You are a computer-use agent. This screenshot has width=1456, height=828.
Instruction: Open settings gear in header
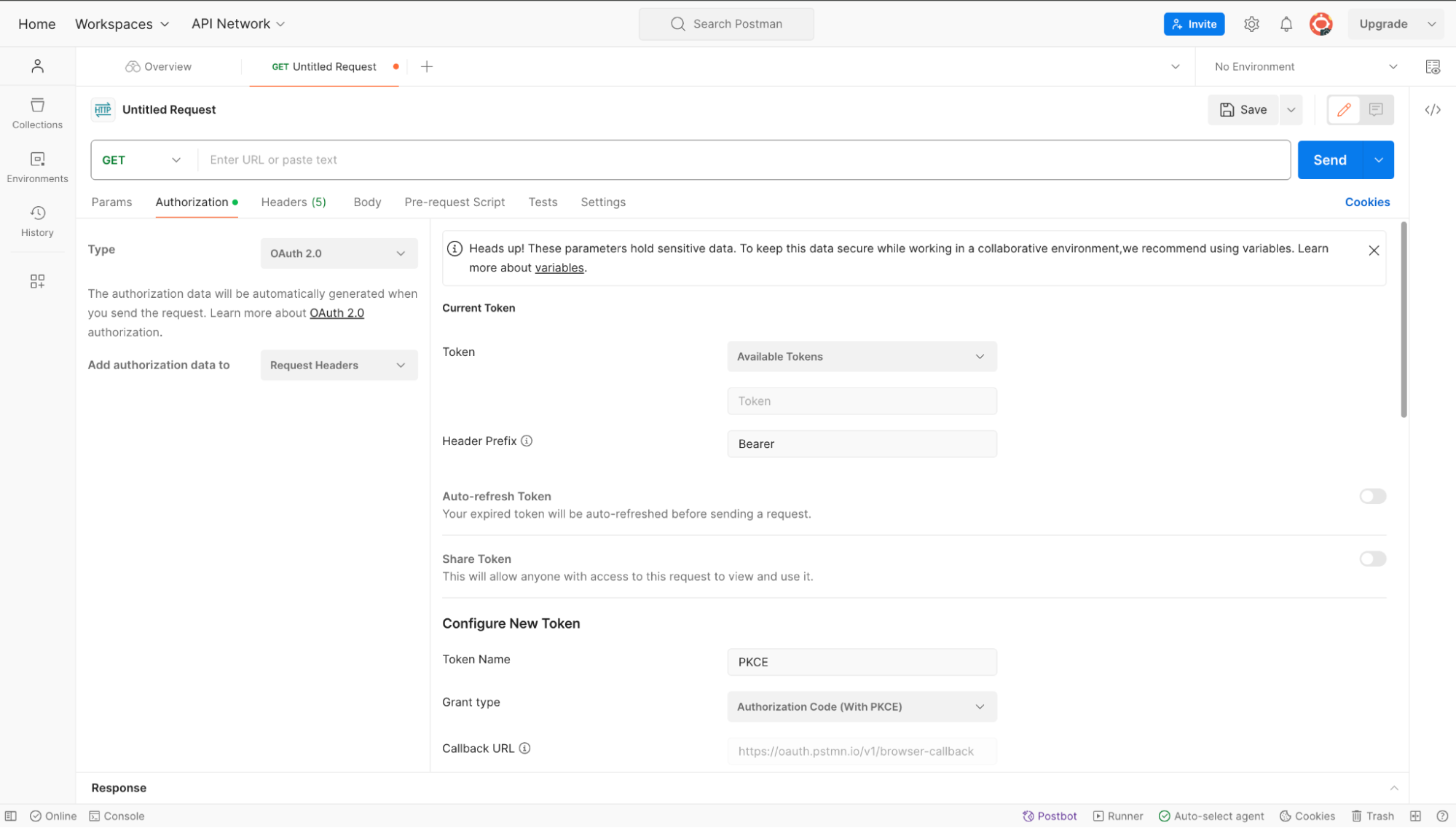(x=1251, y=24)
